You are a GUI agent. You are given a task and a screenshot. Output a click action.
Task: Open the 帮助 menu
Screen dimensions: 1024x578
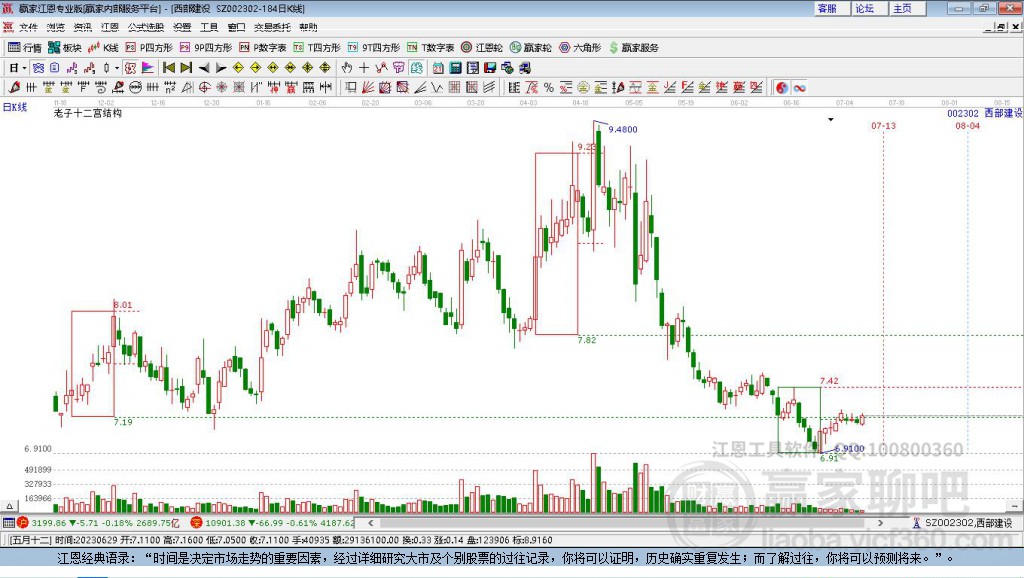pyautogui.click(x=308, y=27)
